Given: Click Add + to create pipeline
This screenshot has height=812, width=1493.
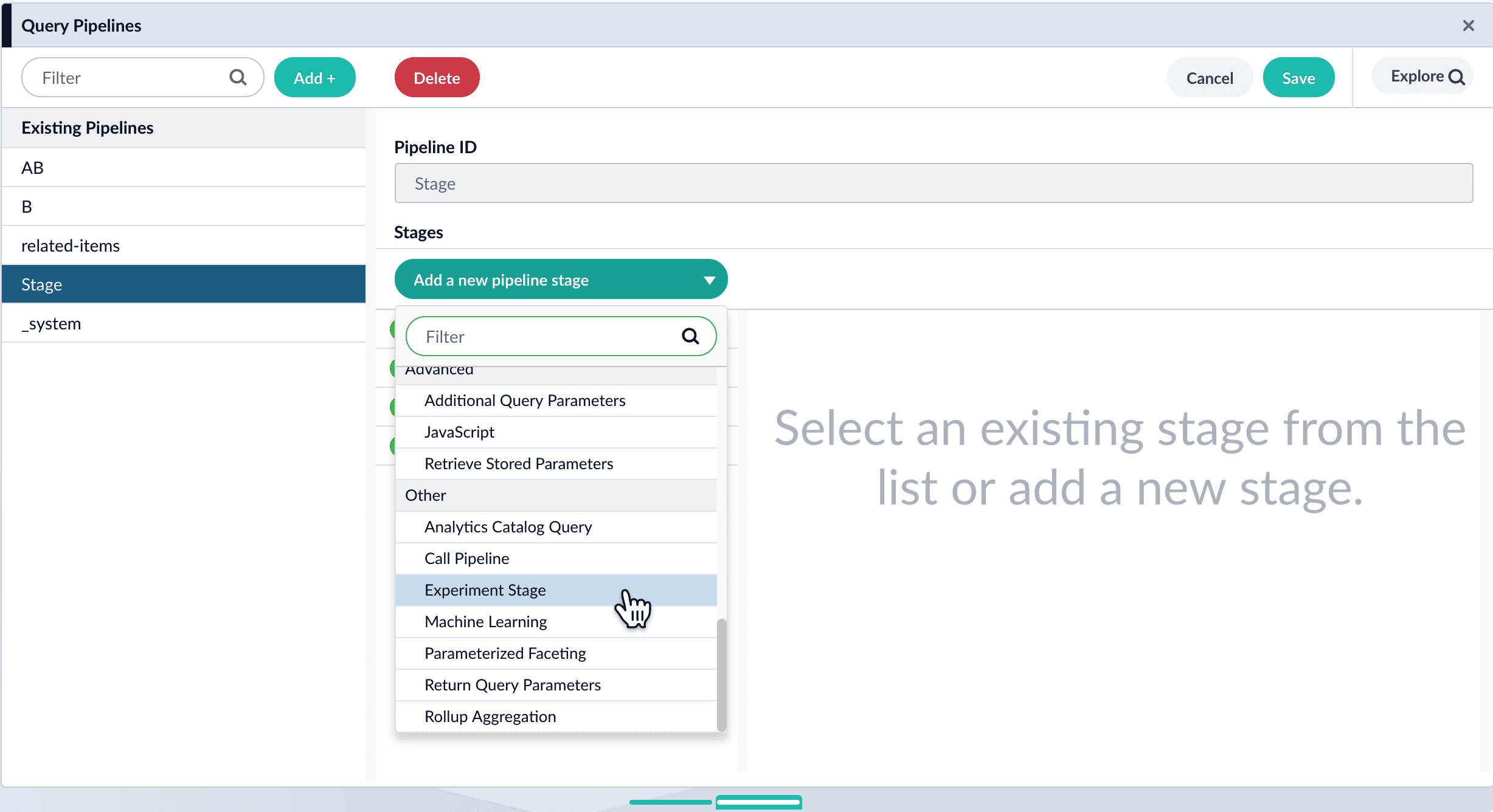Looking at the screenshot, I should tap(314, 78).
